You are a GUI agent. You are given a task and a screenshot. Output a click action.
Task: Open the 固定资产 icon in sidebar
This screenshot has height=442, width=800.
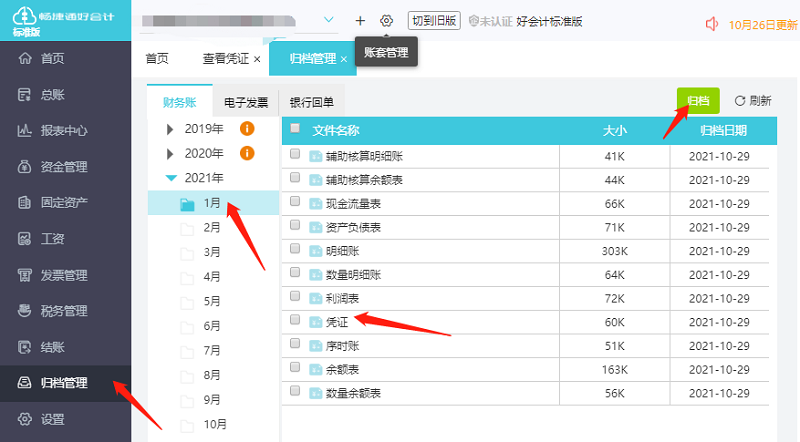(24, 203)
